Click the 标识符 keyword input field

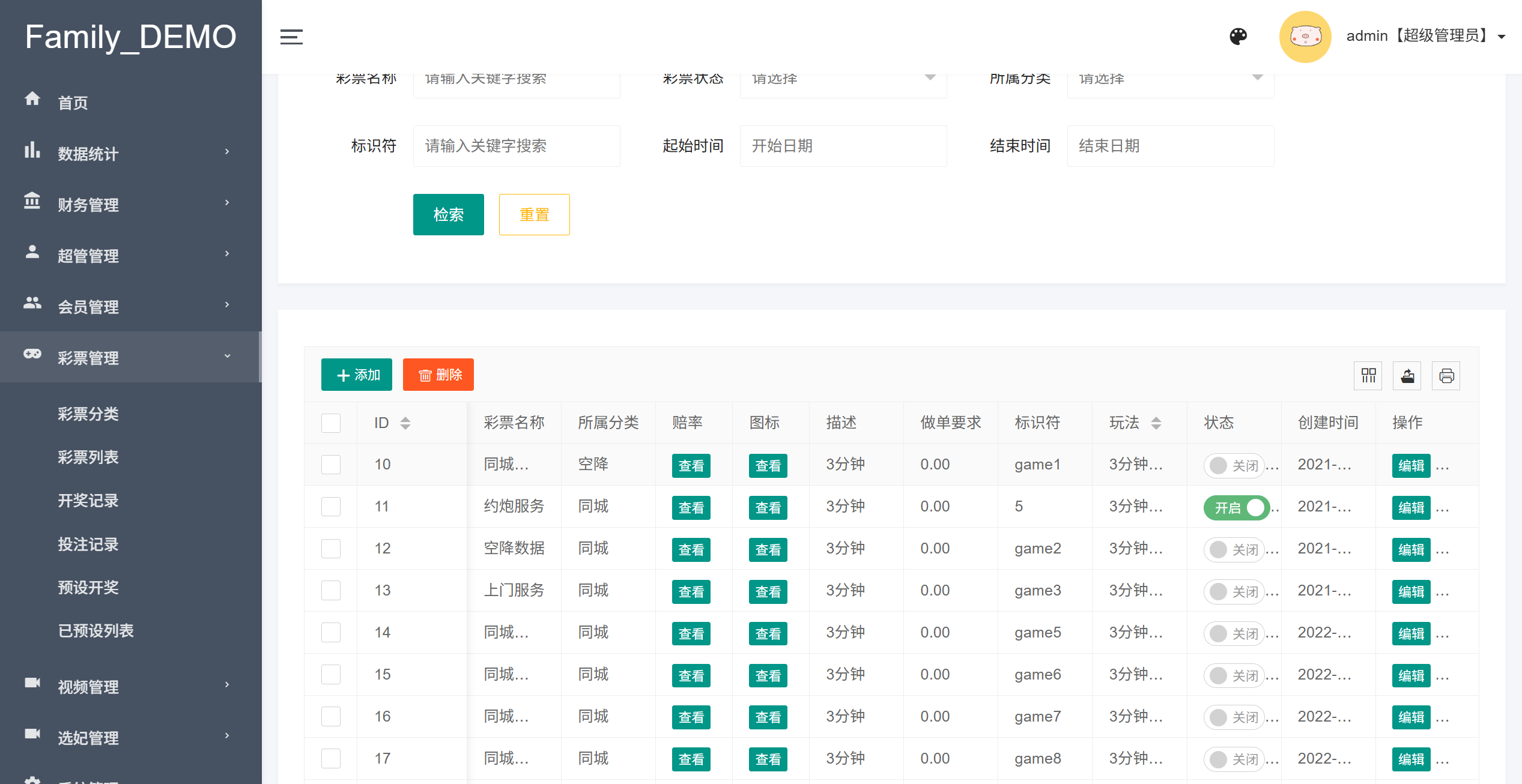tap(516, 146)
